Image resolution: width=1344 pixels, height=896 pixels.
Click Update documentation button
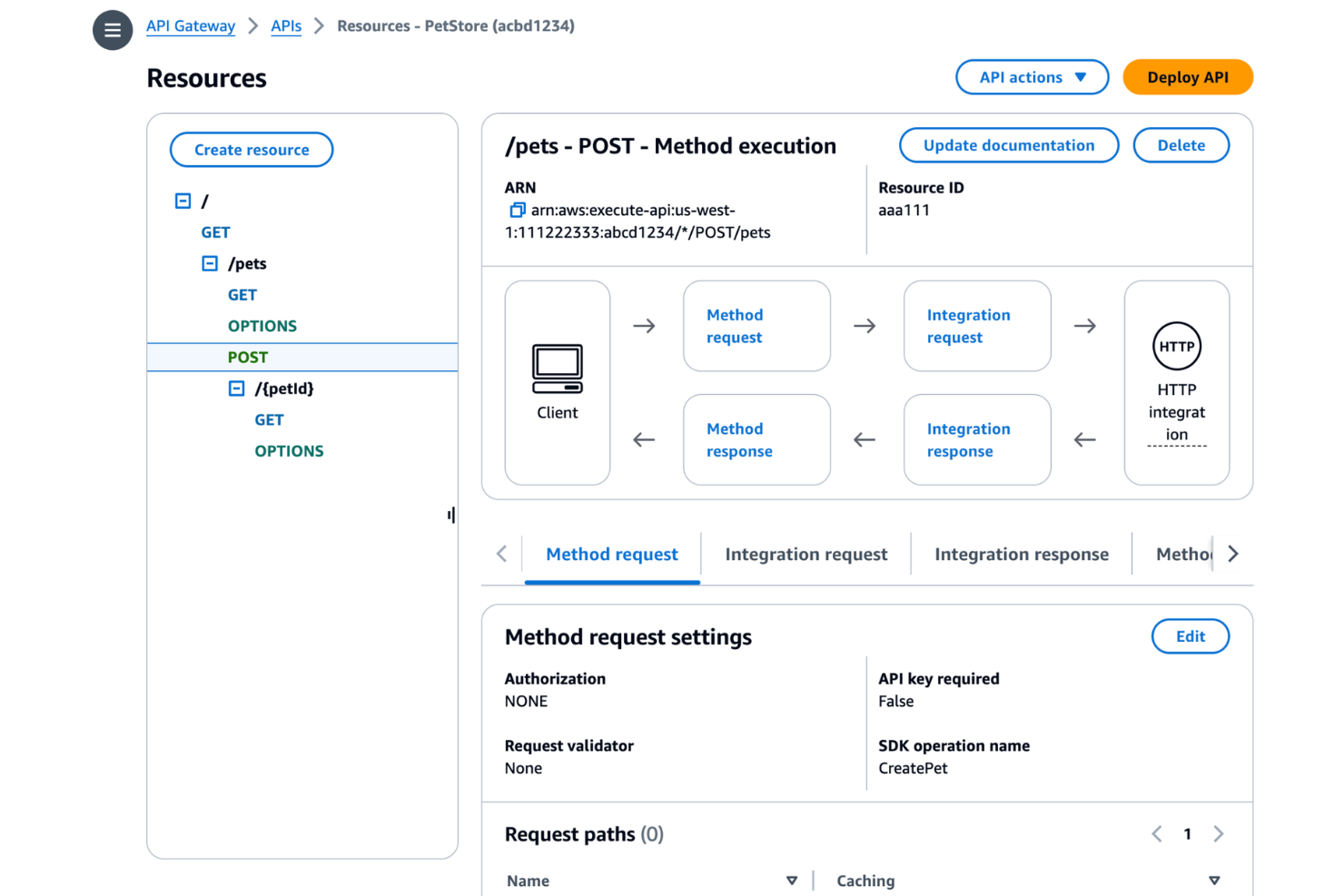[x=1009, y=145]
